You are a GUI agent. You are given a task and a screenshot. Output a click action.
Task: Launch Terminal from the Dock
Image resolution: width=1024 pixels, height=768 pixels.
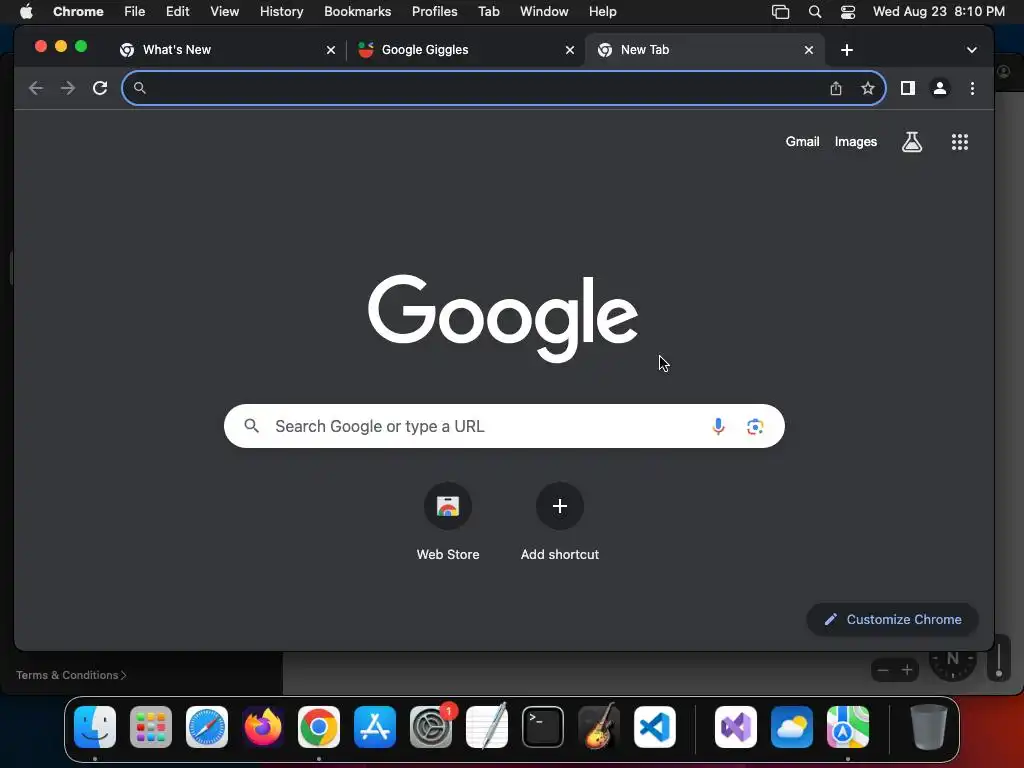point(543,727)
